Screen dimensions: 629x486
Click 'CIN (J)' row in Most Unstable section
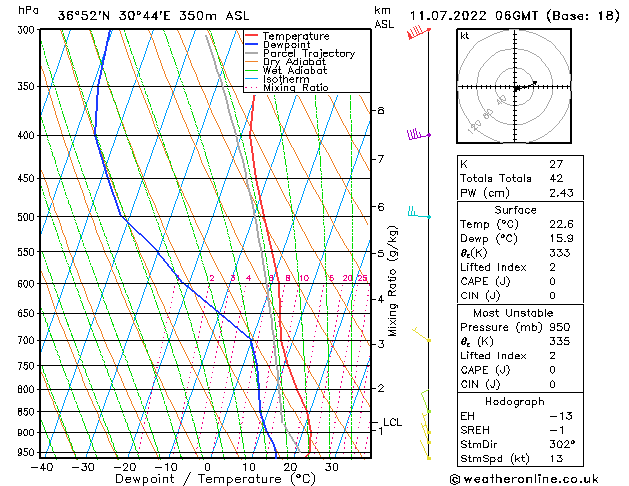[520, 385]
